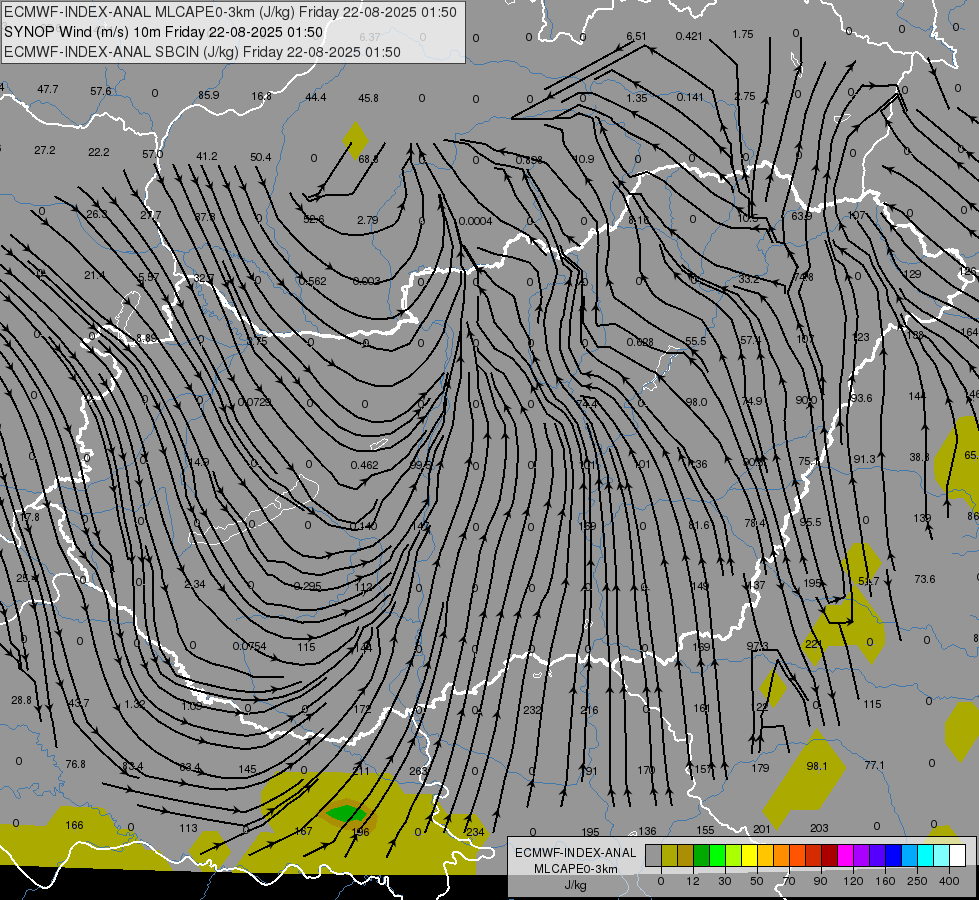Click the map value '28.8'
979x900 pixels.
click(21, 700)
